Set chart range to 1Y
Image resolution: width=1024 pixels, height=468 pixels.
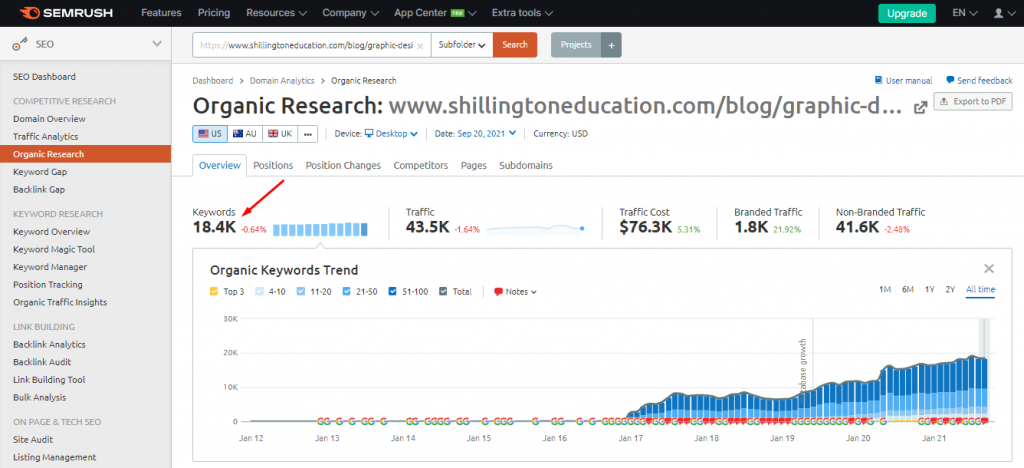point(929,290)
